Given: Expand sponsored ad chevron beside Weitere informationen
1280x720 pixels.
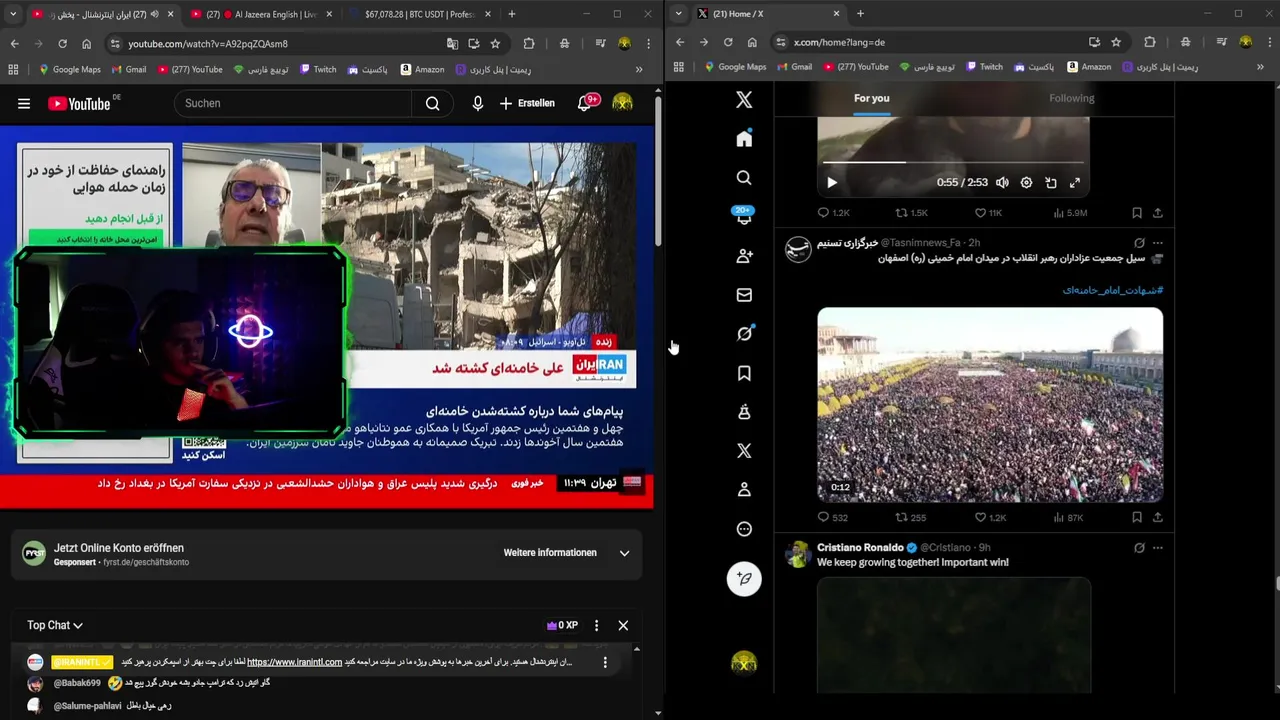Looking at the screenshot, I should (624, 553).
